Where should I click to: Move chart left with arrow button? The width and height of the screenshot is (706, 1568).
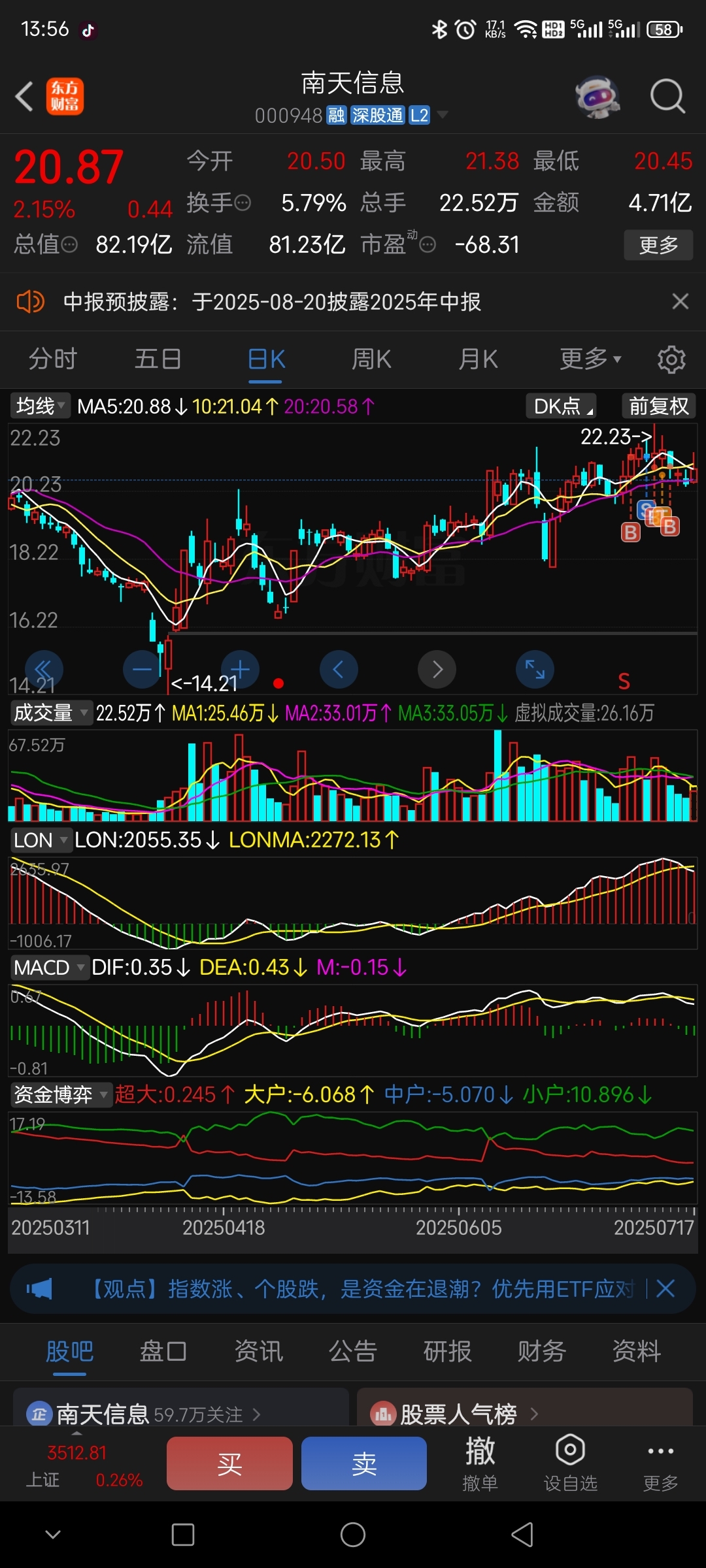(339, 670)
